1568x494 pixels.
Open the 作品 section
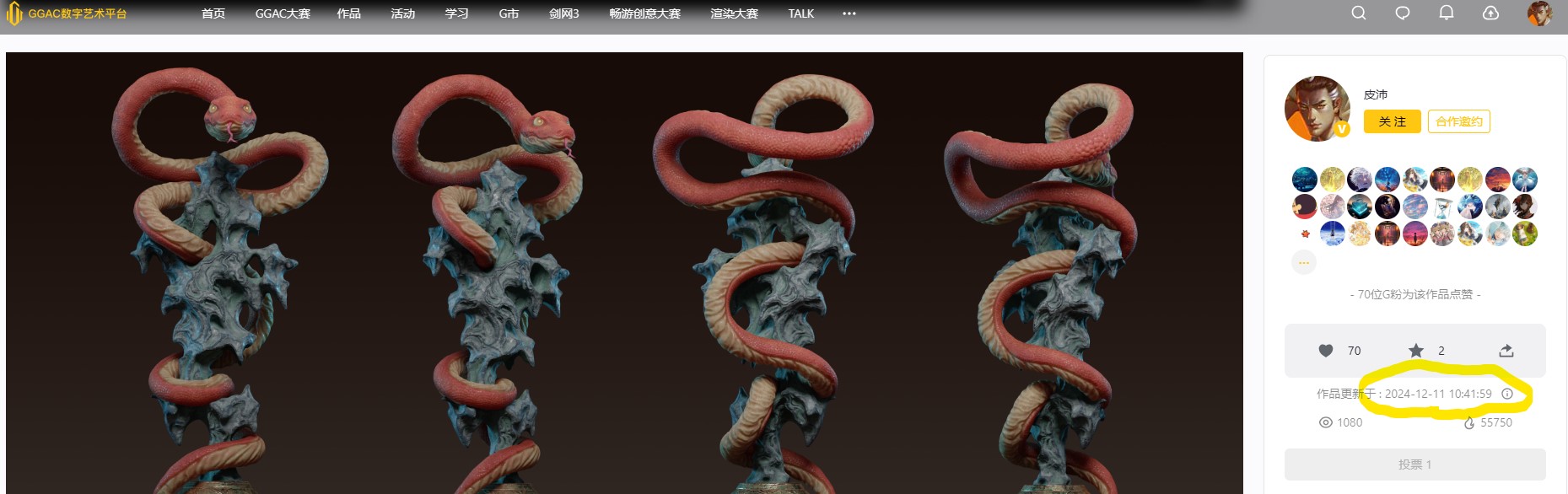pos(348,13)
